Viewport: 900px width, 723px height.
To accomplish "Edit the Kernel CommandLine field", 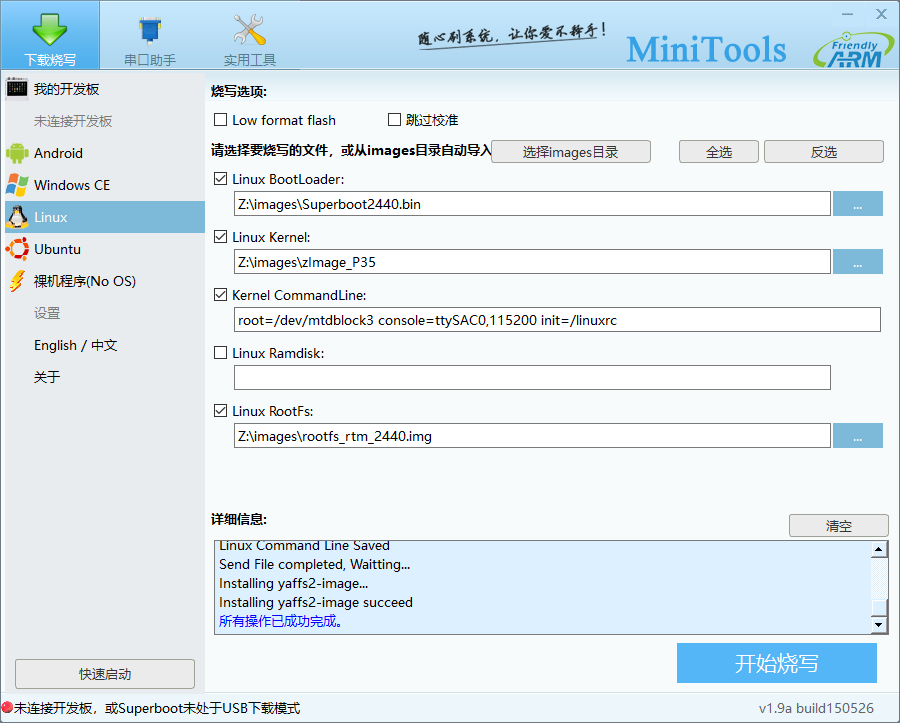I will point(557,320).
